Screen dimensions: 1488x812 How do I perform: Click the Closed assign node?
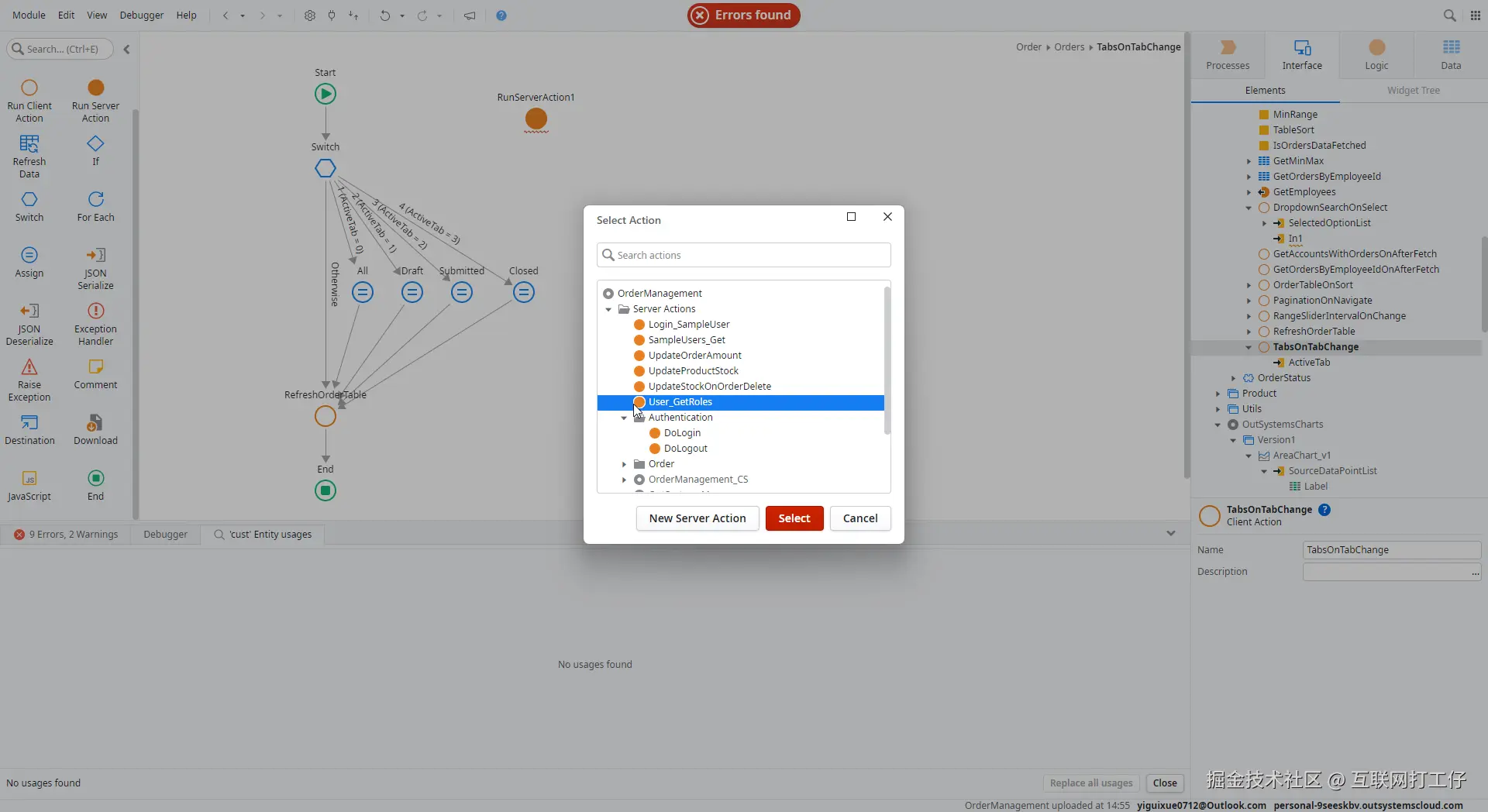524,292
